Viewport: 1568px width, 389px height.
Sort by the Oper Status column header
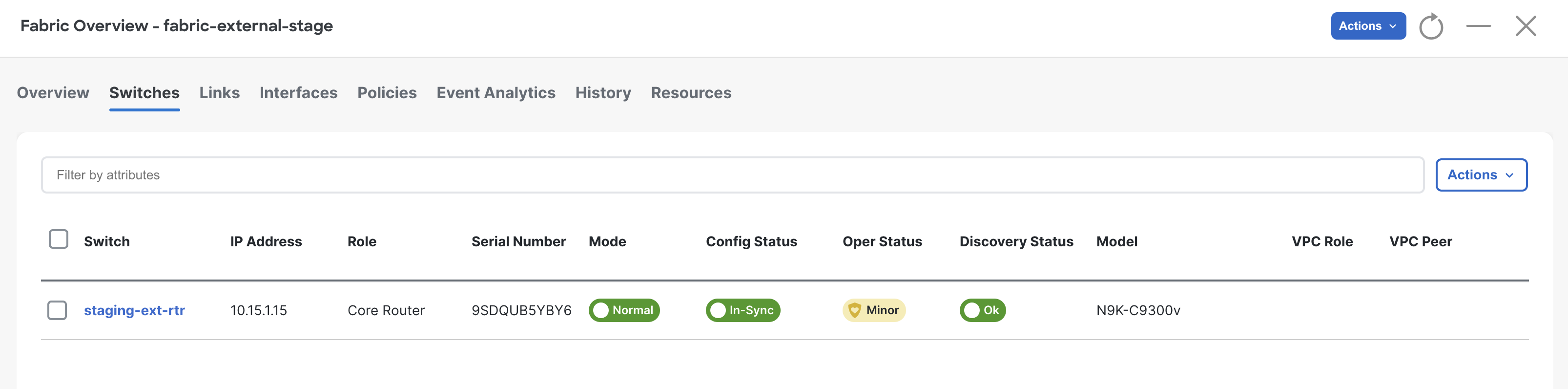pyautogui.click(x=882, y=241)
